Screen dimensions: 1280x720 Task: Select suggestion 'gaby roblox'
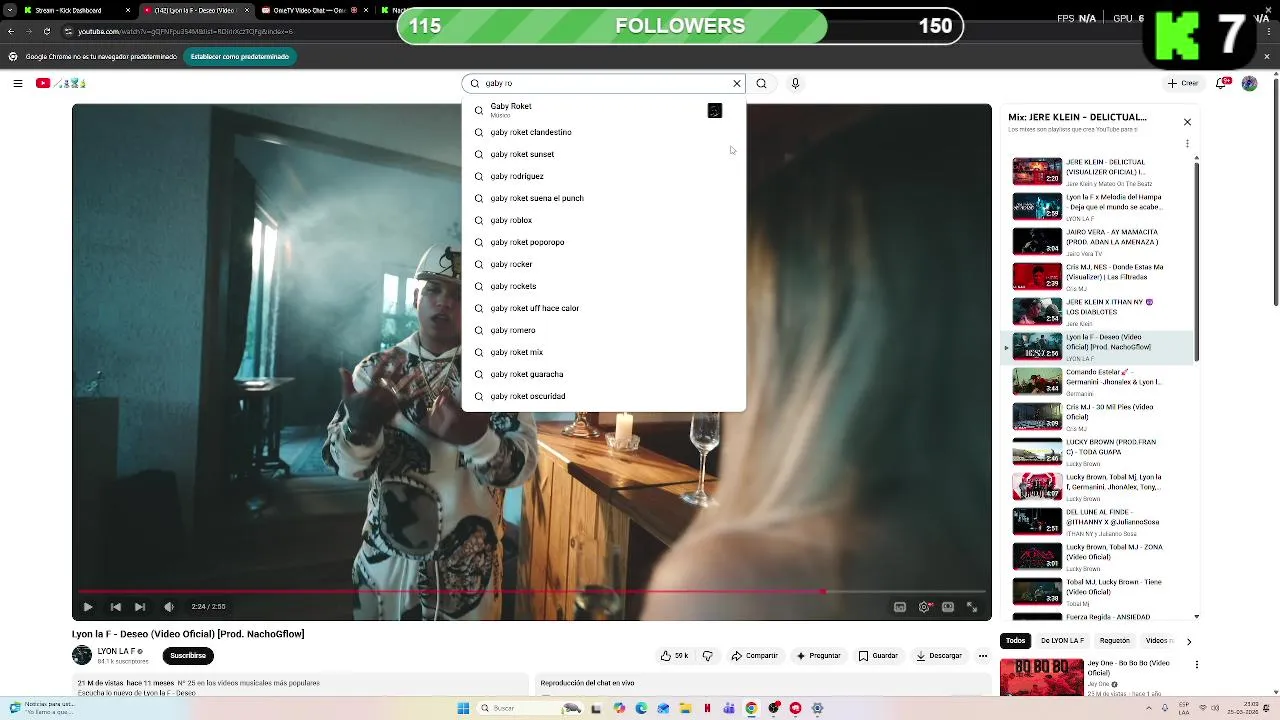pos(604,220)
